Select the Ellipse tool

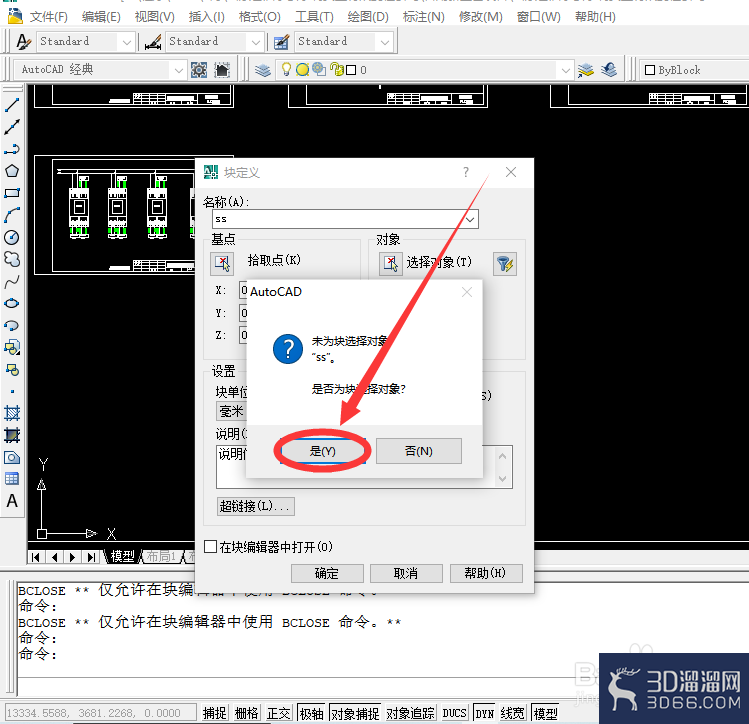click(11, 303)
